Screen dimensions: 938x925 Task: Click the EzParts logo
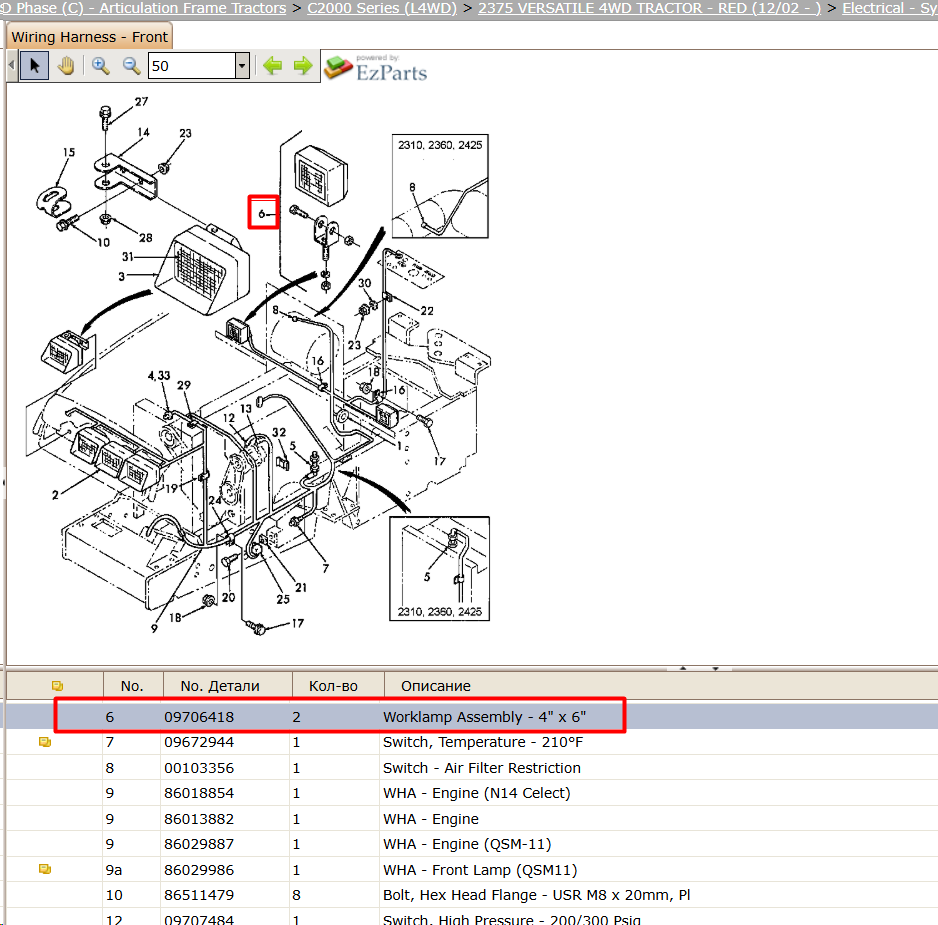(376, 67)
